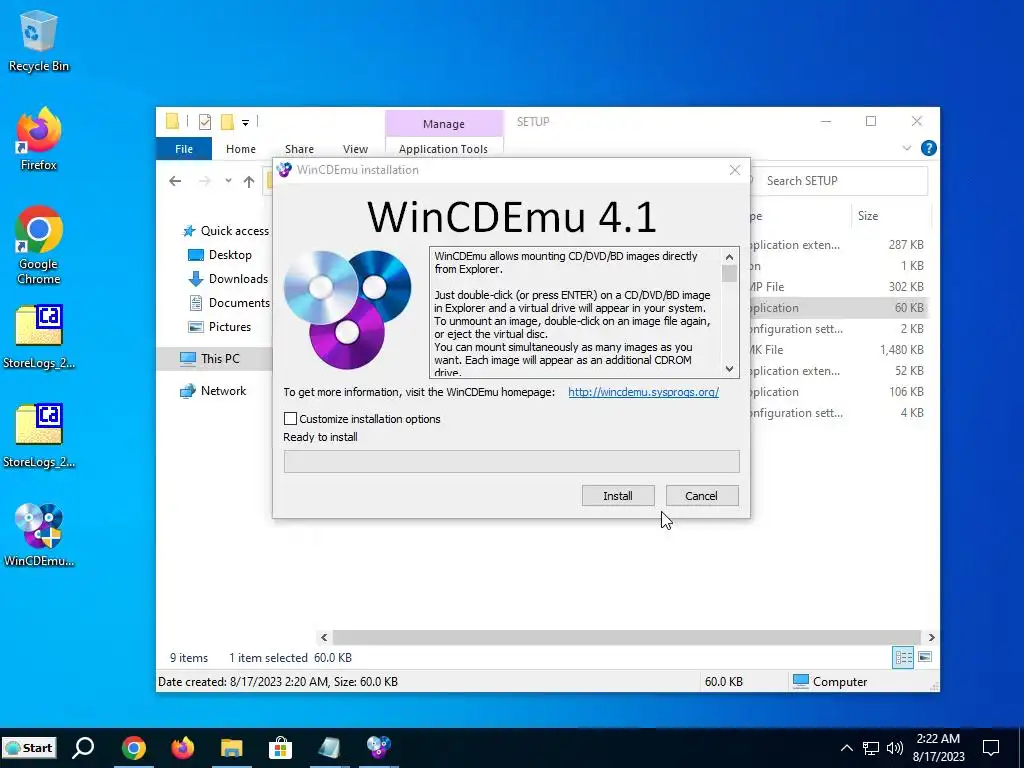Image resolution: width=1024 pixels, height=768 pixels.
Task: Open the File menu in Explorer
Action: pyautogui.click(x=184, y=149)
